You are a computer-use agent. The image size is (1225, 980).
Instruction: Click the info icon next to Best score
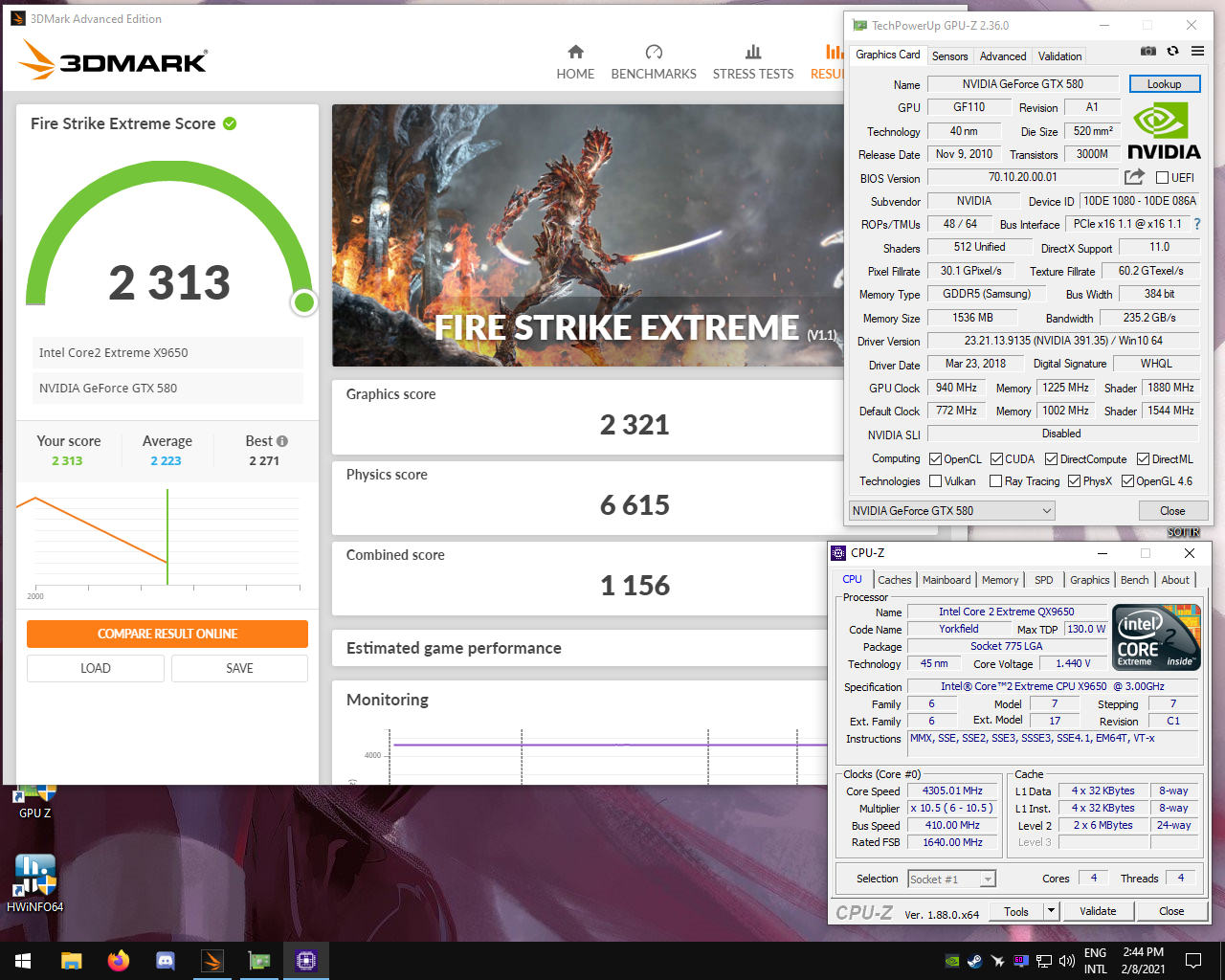click(x=282, y=441)
